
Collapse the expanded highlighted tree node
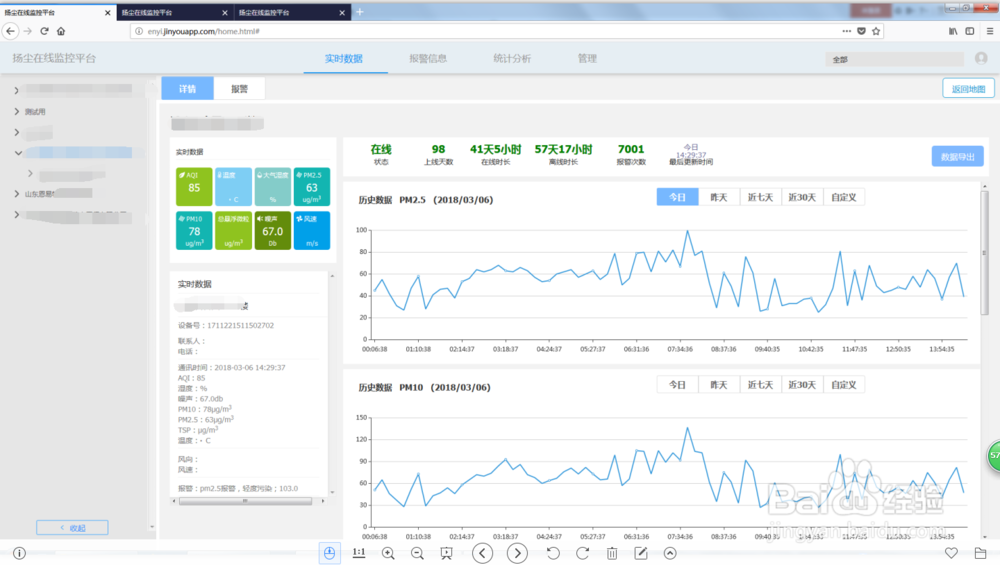point(18,153)
